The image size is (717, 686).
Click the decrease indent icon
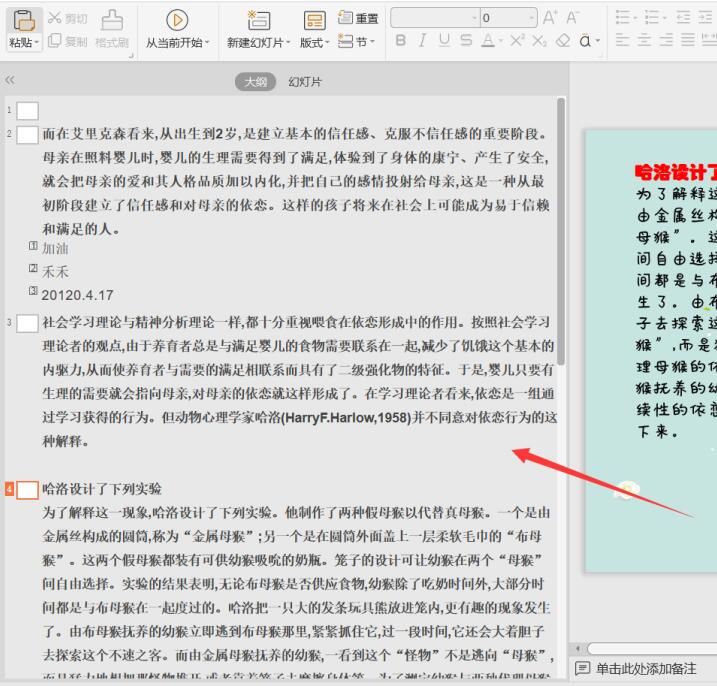(x=683, y=18)
